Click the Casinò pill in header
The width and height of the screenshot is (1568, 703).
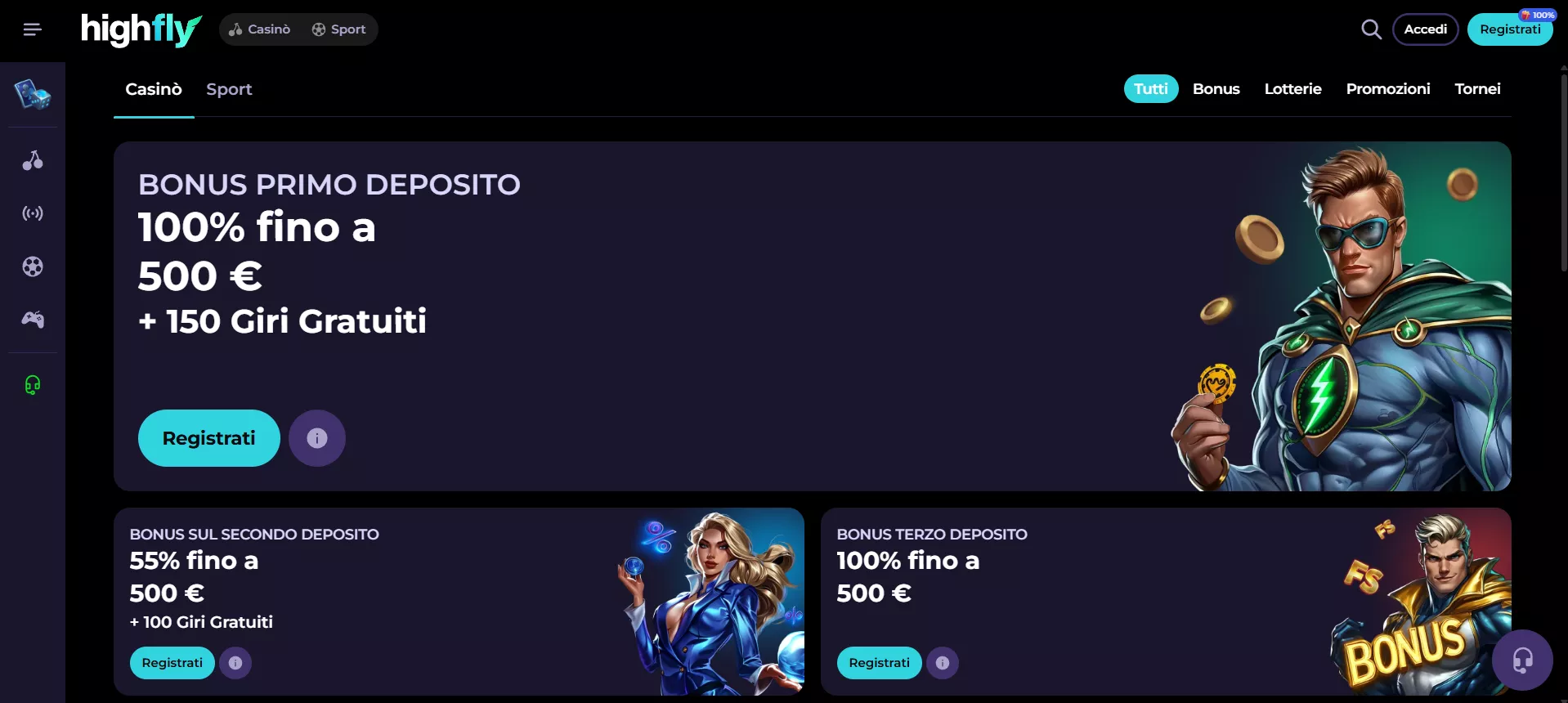click(x=260, y=29)
